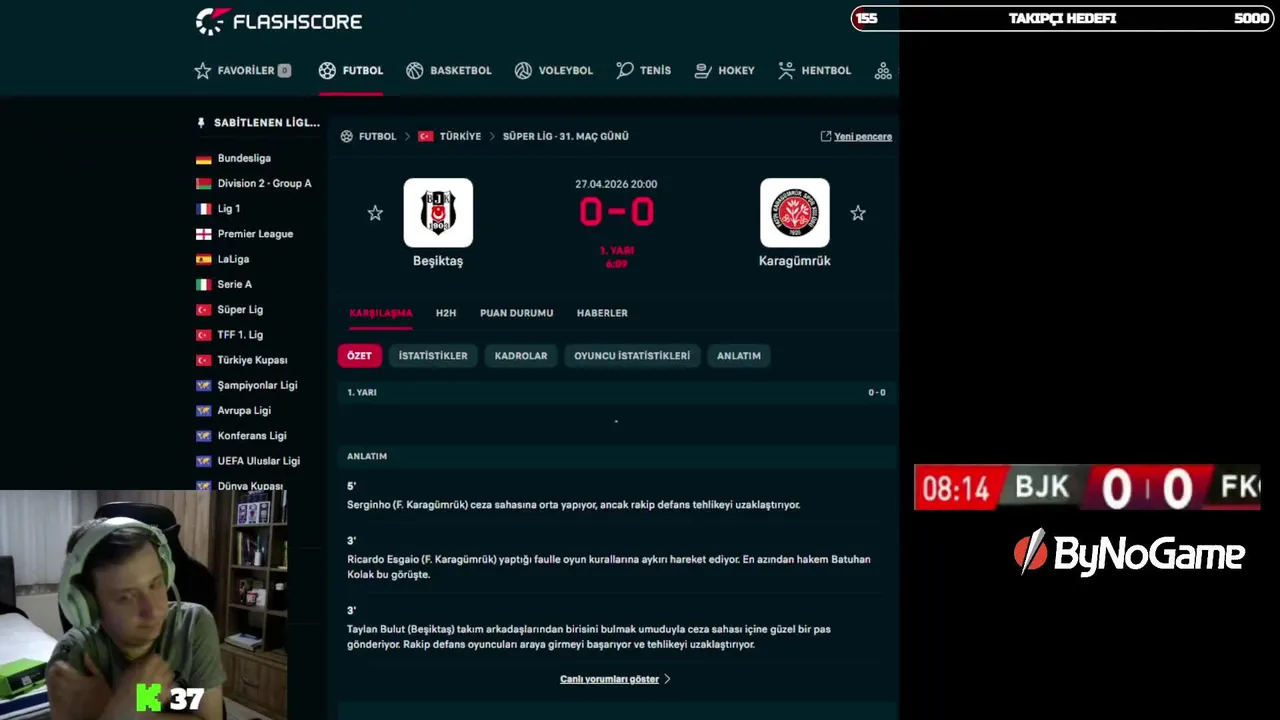Click the Takipçi Hedefi progress bar

click(x=1062, y=19)
